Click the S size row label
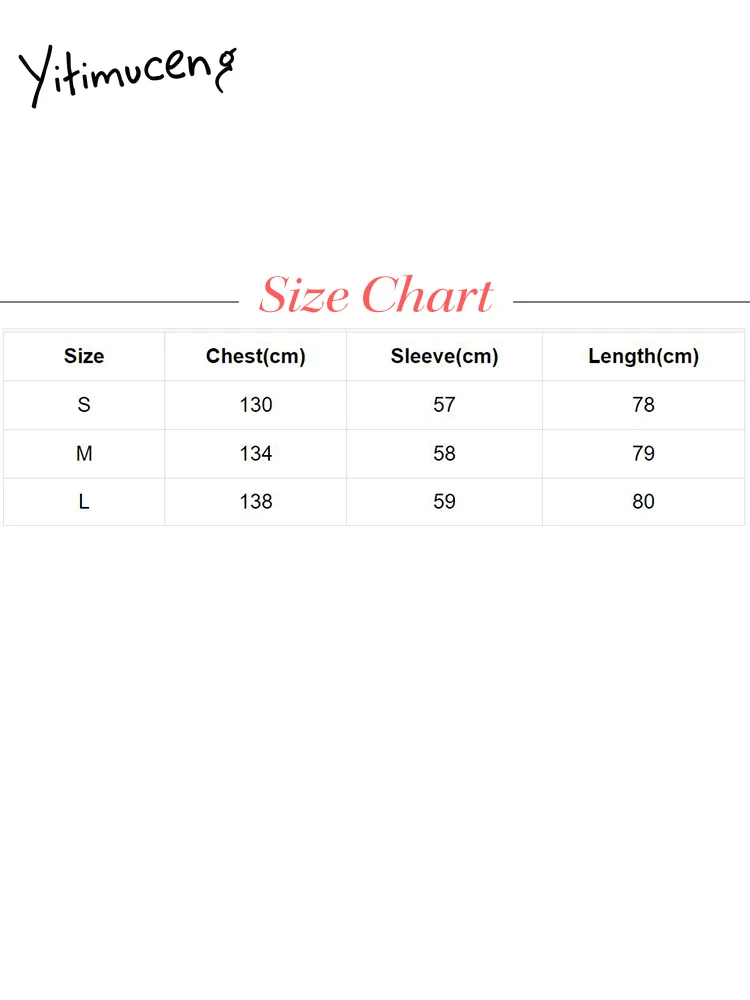Image resolution: width=750 pixels, height=1000 pixels. [84, 405]
